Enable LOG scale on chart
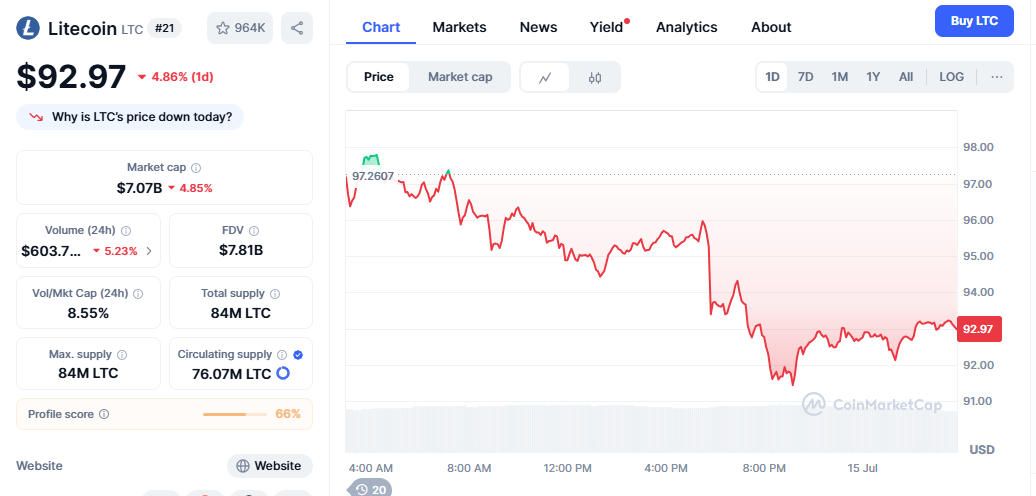Screen dimensions: 1036x496 click(x=952, y=77)
